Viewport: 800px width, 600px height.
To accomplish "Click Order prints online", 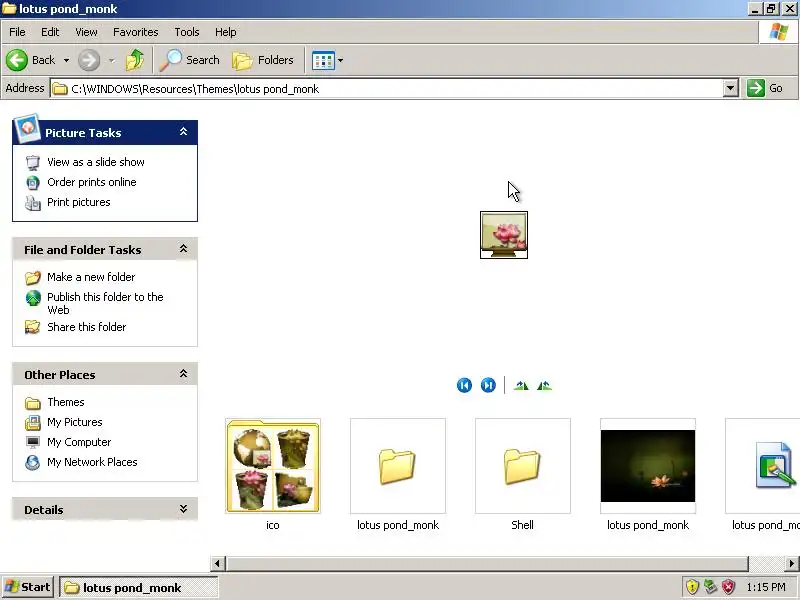I will [92, 182].
